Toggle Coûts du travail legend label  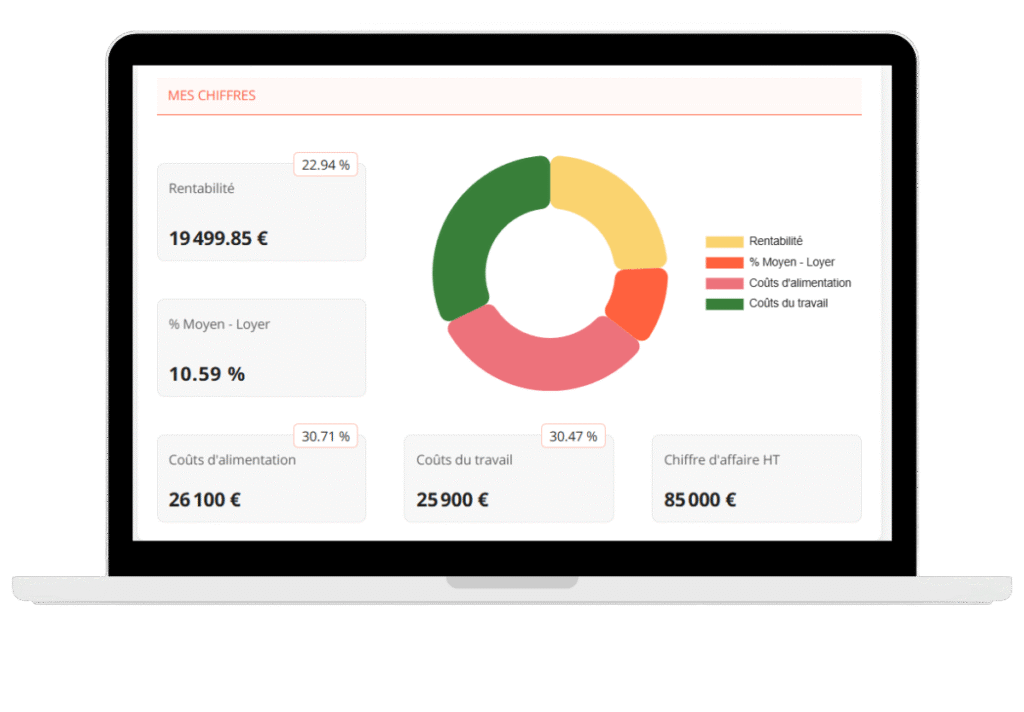point(788,303)
